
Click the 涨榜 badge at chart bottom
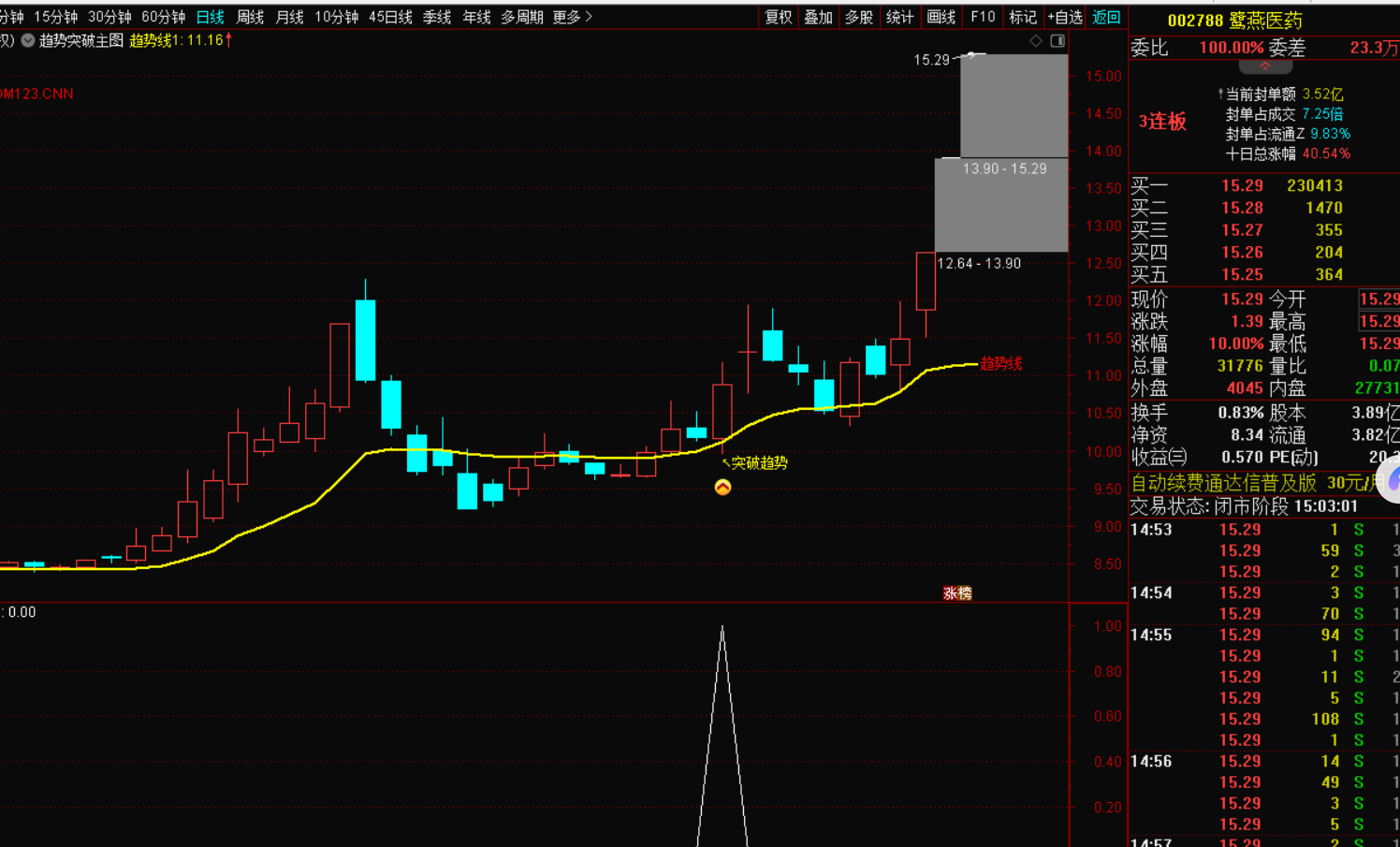coord(956,593)
